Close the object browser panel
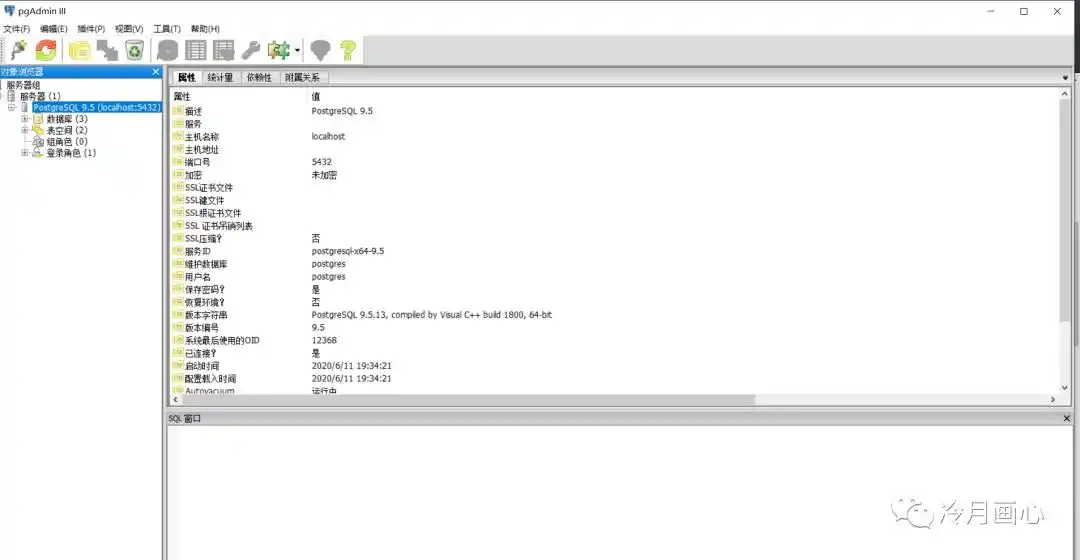The image size is (1080, 560). (155, 72)
